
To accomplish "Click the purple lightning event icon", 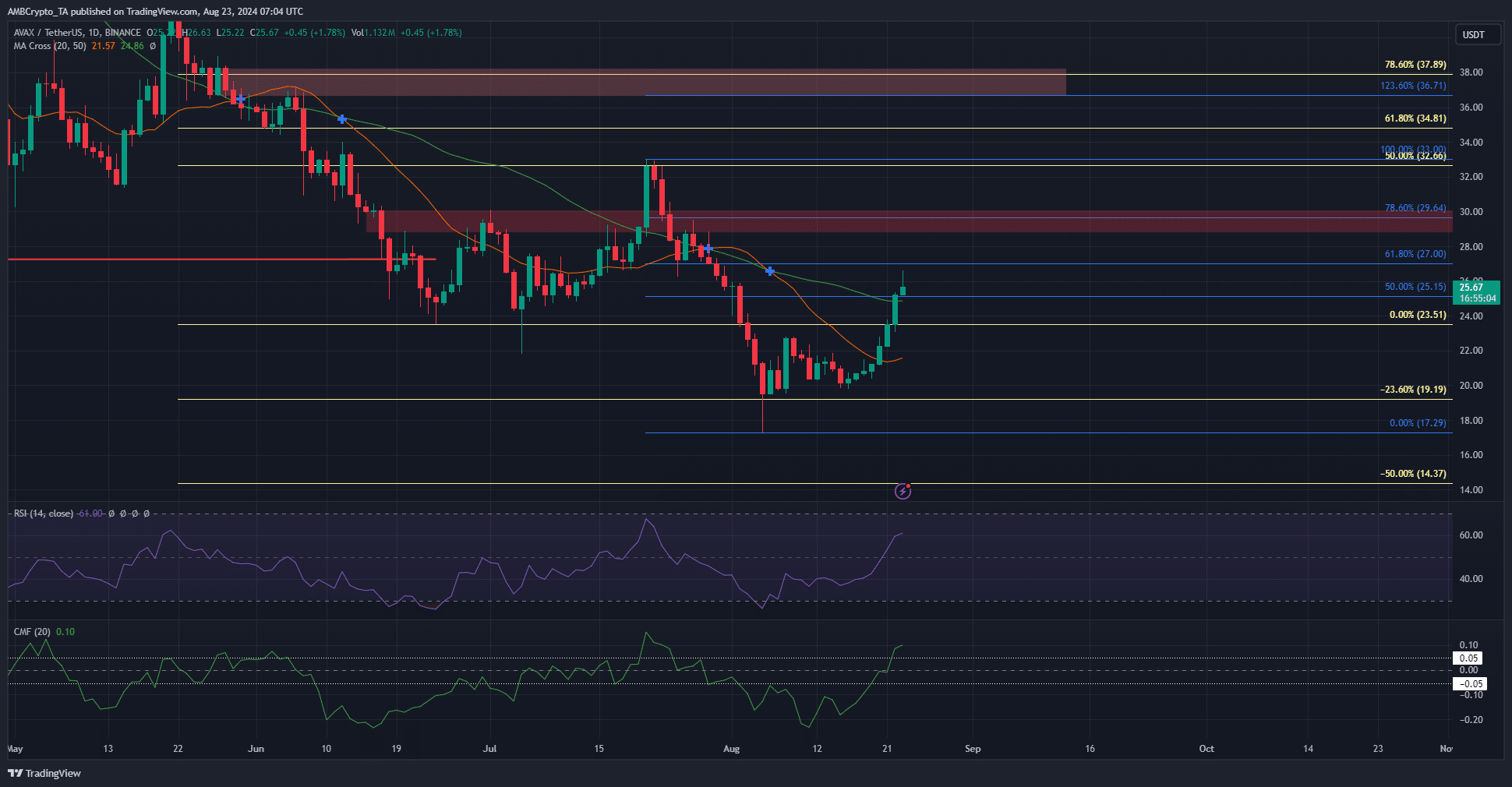I will coord(903,491).
